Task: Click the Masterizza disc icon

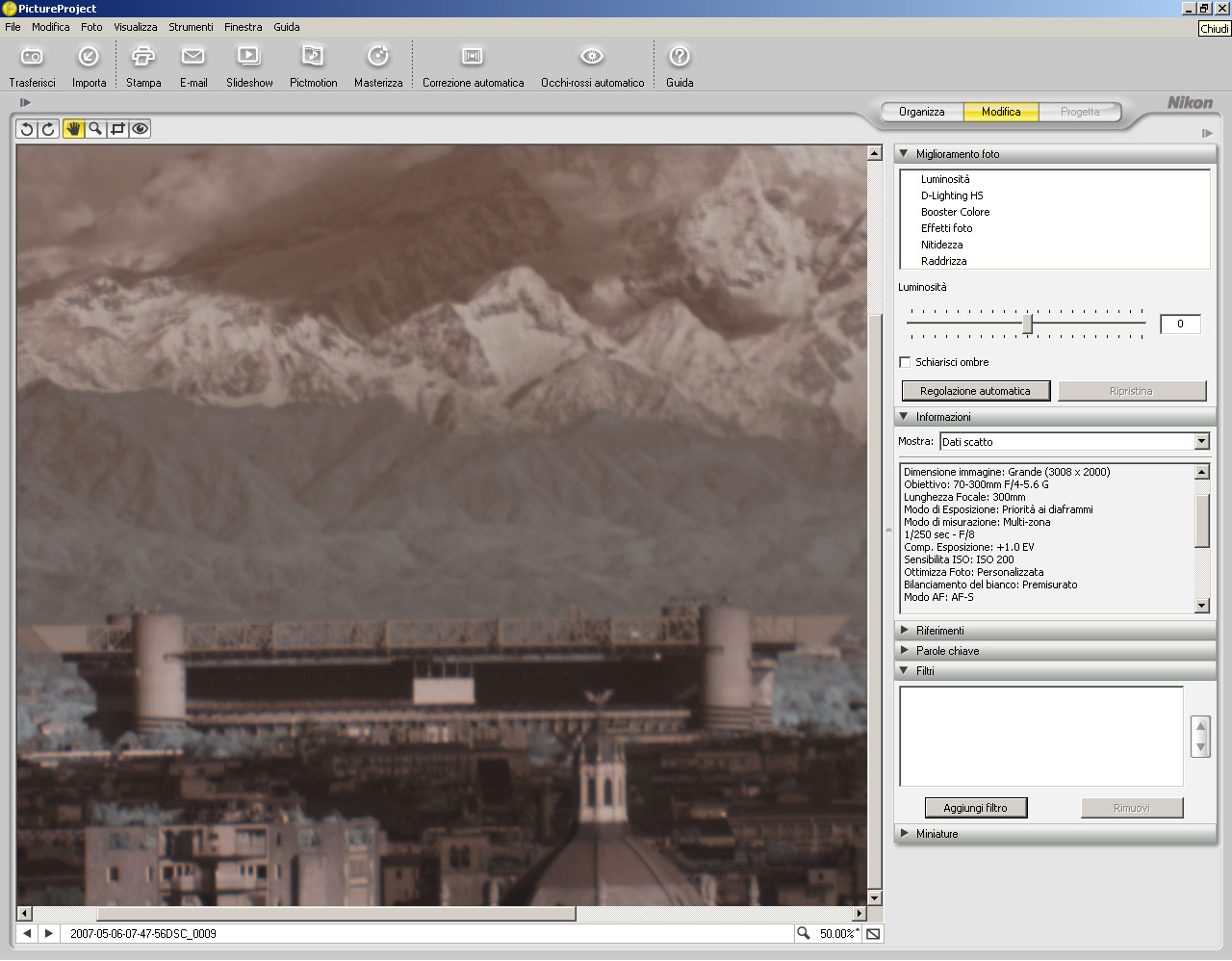Action: pos(378,57)
